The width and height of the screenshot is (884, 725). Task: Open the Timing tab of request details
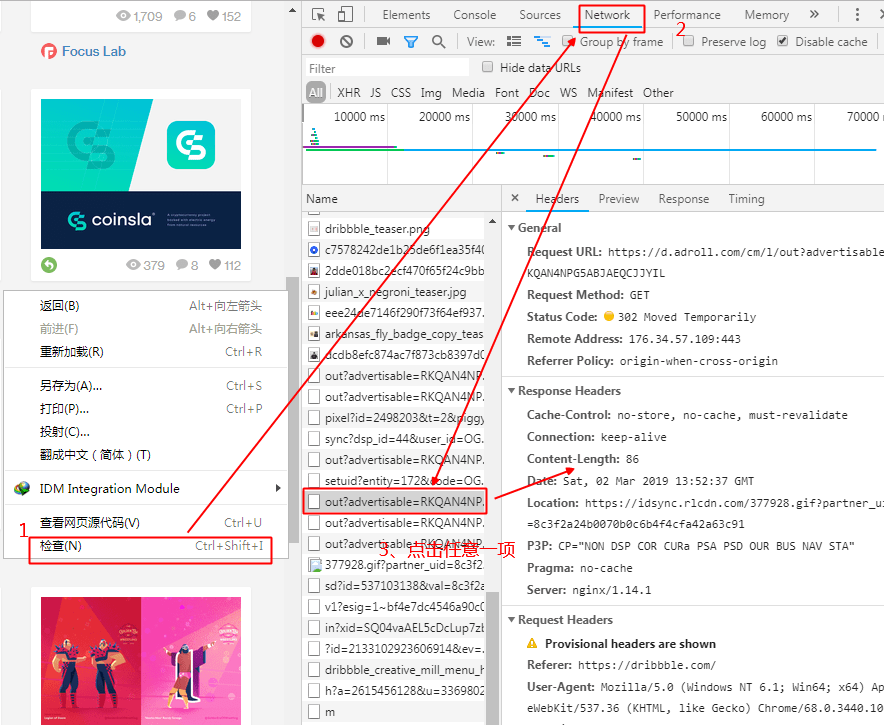point(746,199)
